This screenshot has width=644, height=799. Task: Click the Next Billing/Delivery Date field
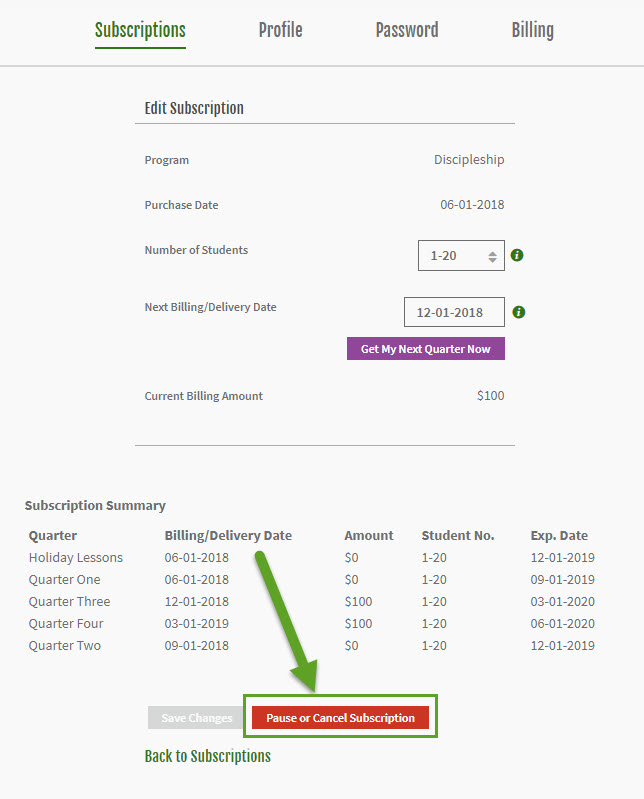454,312
